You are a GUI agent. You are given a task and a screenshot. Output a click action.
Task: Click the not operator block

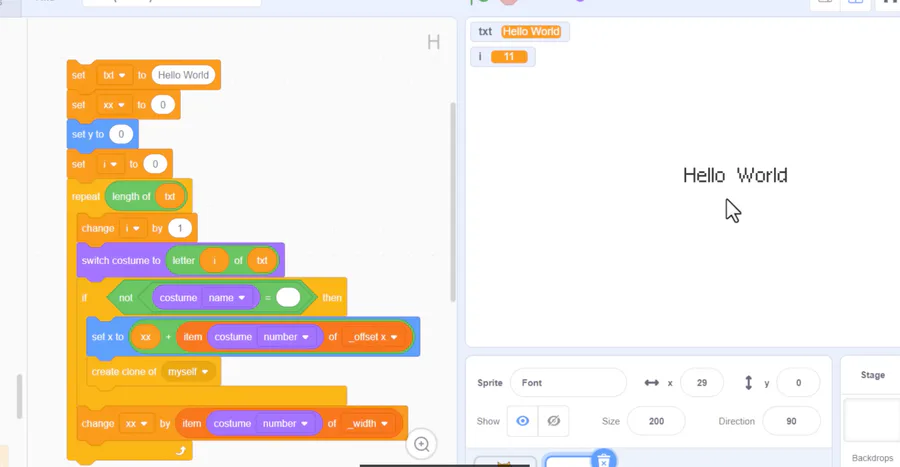click(126, 298)
